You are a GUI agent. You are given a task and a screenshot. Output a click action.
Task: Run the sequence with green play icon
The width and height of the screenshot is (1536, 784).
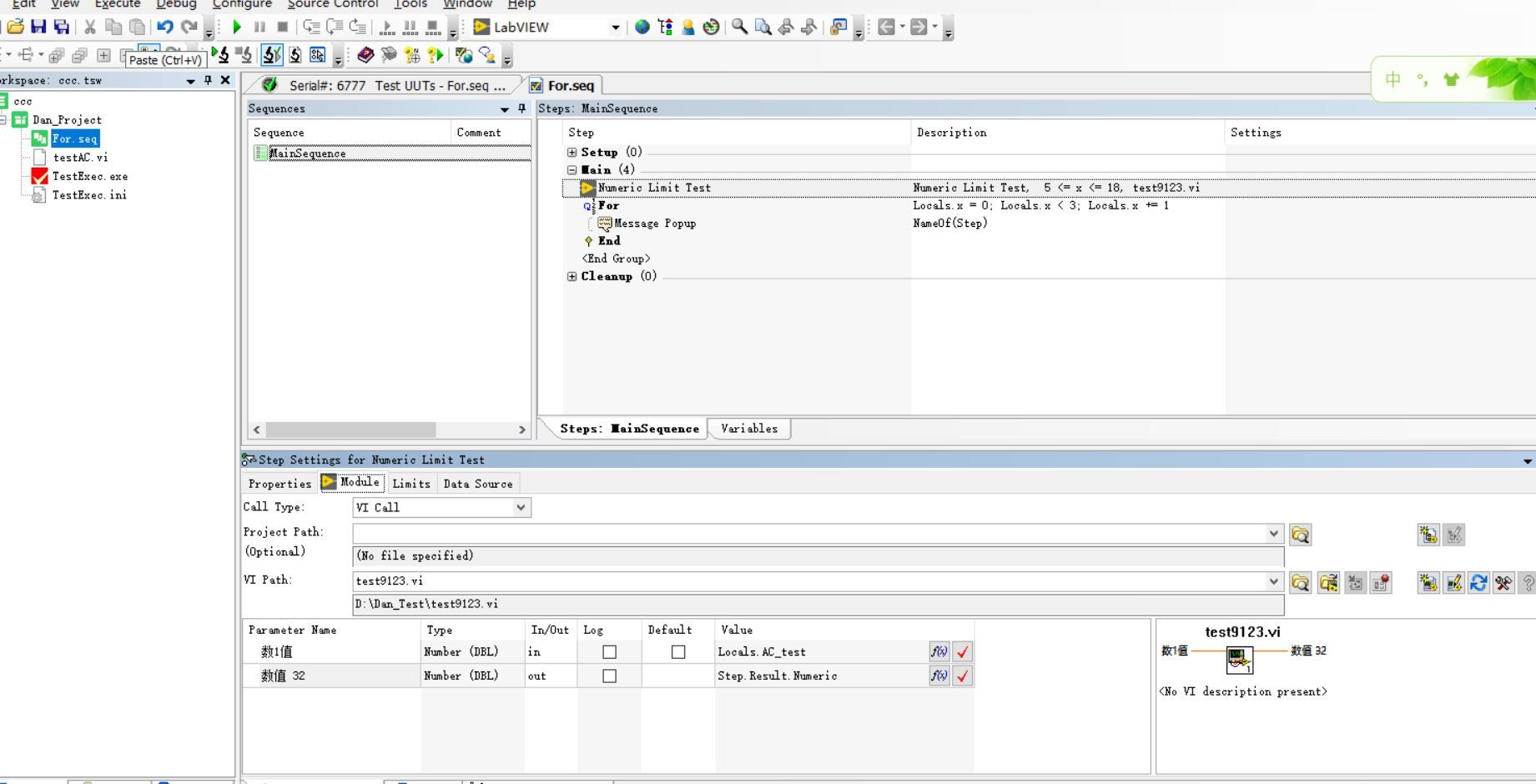237,27
